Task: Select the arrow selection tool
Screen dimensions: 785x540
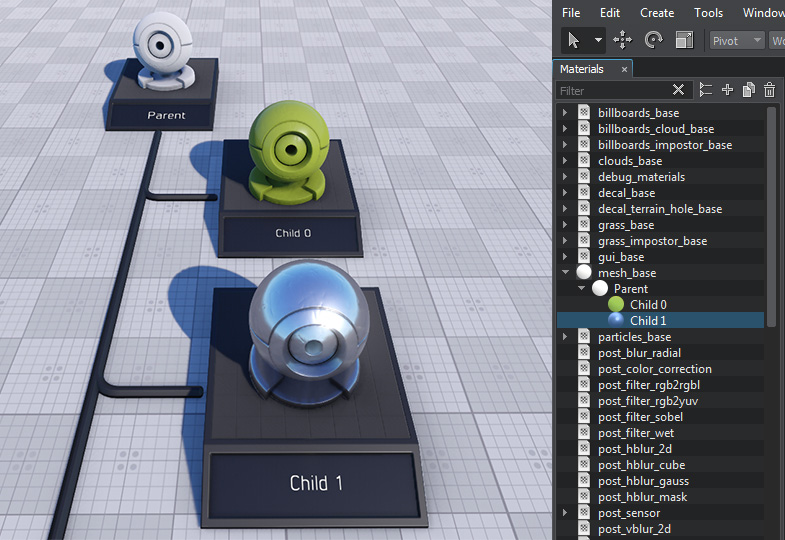Action: point(573,40)
